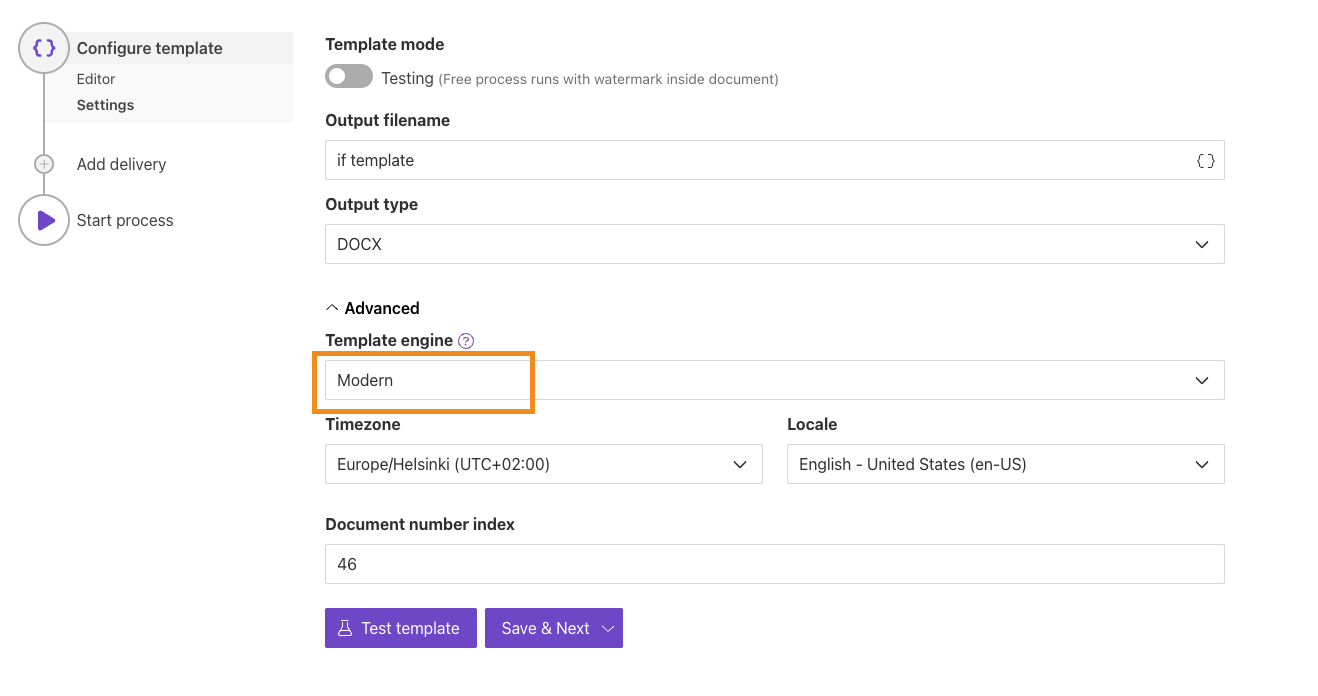This screenshot has width=1318, height=696.
Task: Click the Save & Next button
Action: pos(544,628)
